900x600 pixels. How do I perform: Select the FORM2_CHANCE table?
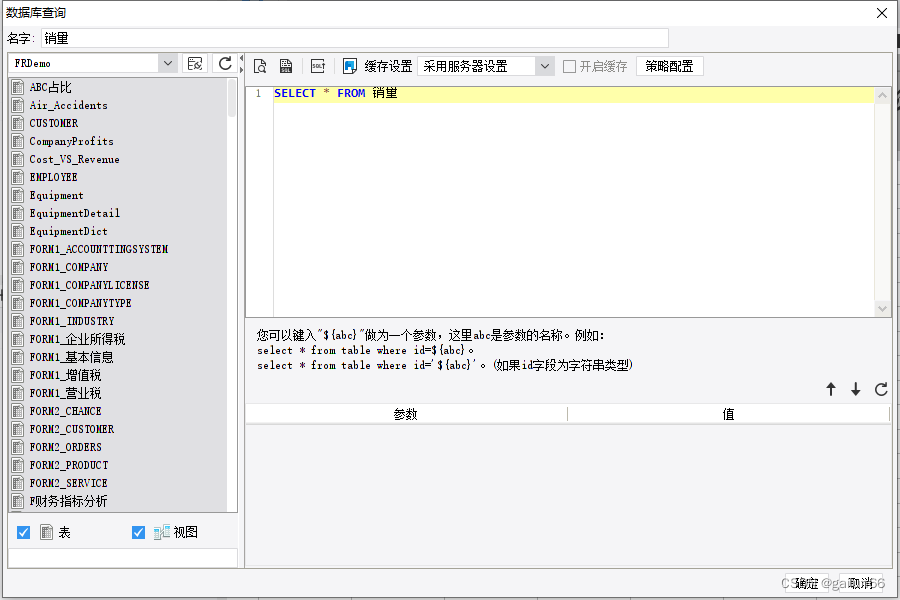pos(65,411)
